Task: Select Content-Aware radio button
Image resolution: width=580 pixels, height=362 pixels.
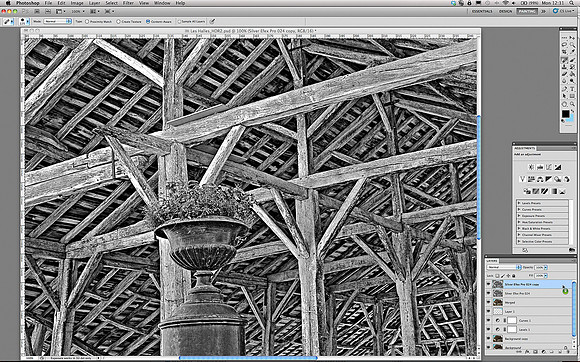Action: pos(148,22)
